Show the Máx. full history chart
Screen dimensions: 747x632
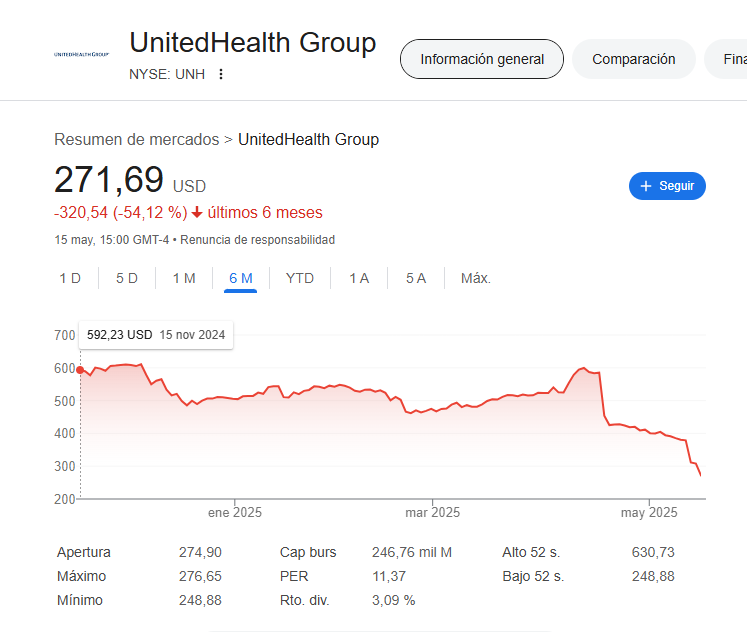coord(475,278)
